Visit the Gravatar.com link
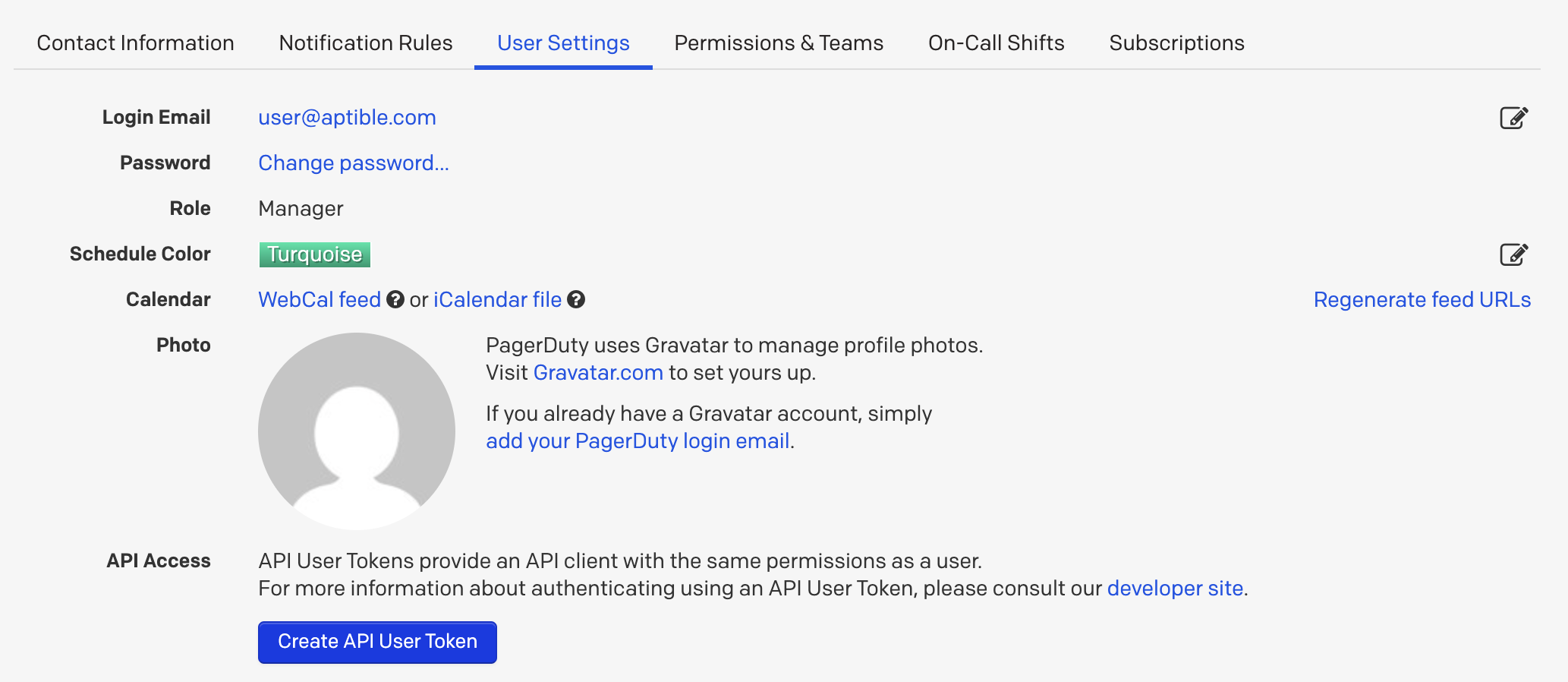Screen dimensions: 1568x682 coord(598,373)
